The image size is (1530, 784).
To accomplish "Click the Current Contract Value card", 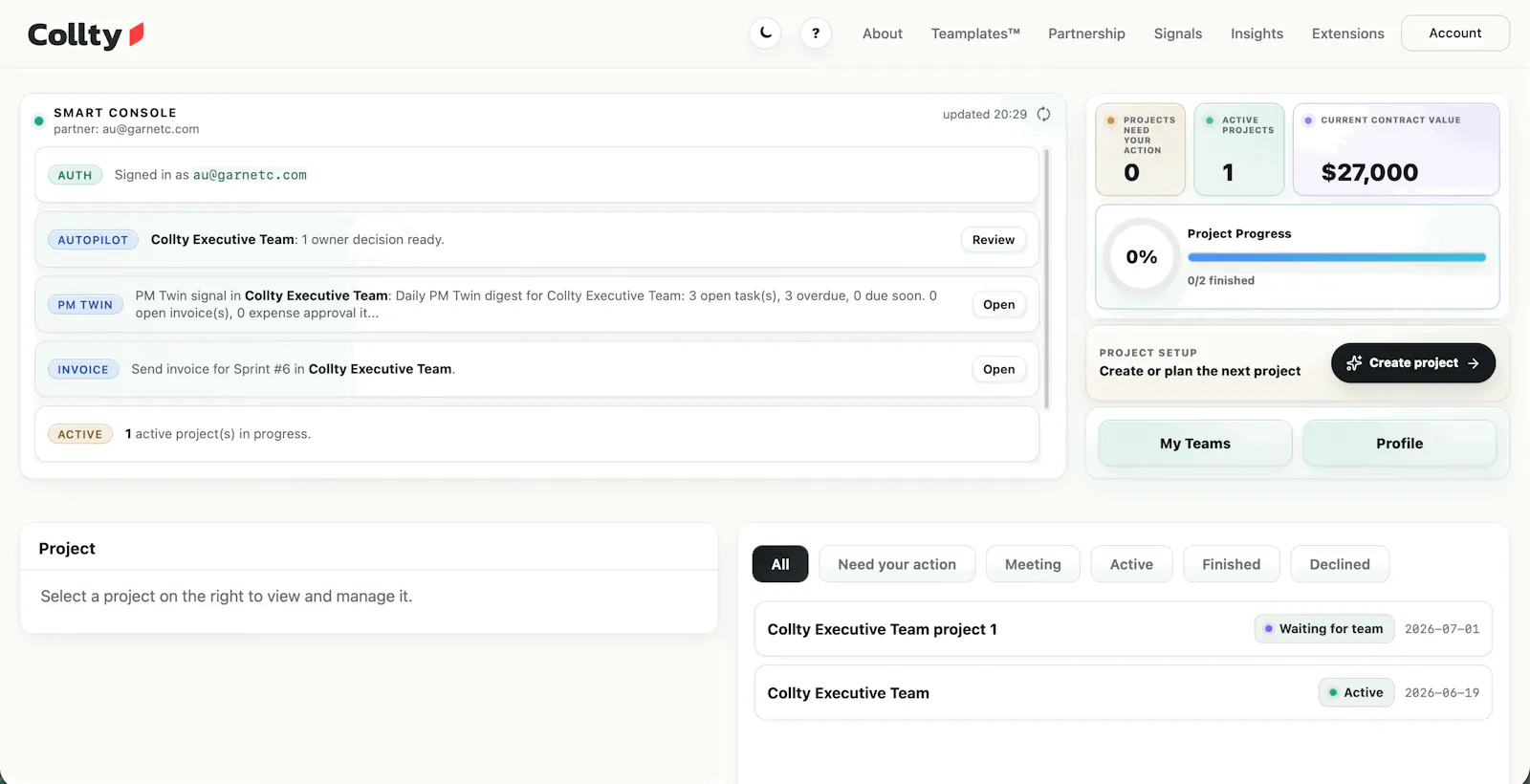I will click(x=1396, y=149).
